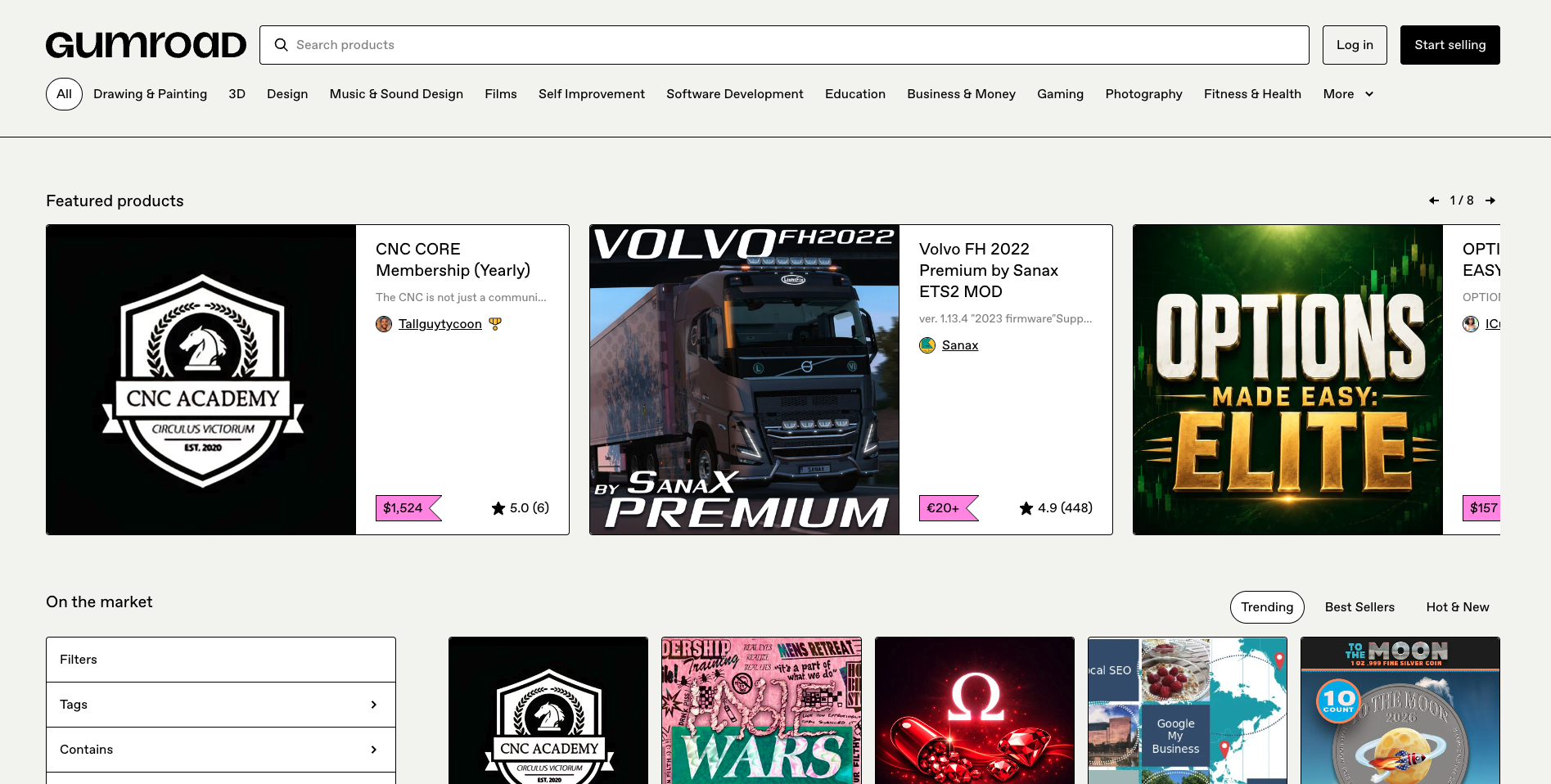This screenshot has height=784, width=1551.
Task: Open the Films category
Action: pyautogui.click(x=501, y=94)
